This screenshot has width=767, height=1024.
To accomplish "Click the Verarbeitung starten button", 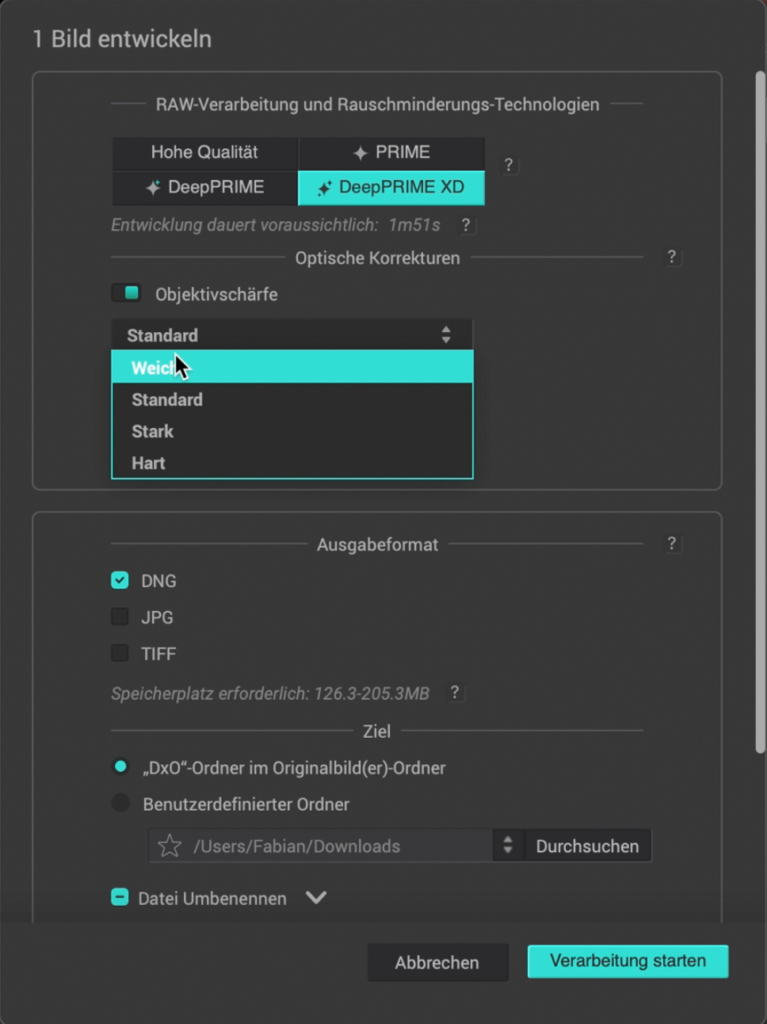I will pyautogui.click(x=627, y=961).
